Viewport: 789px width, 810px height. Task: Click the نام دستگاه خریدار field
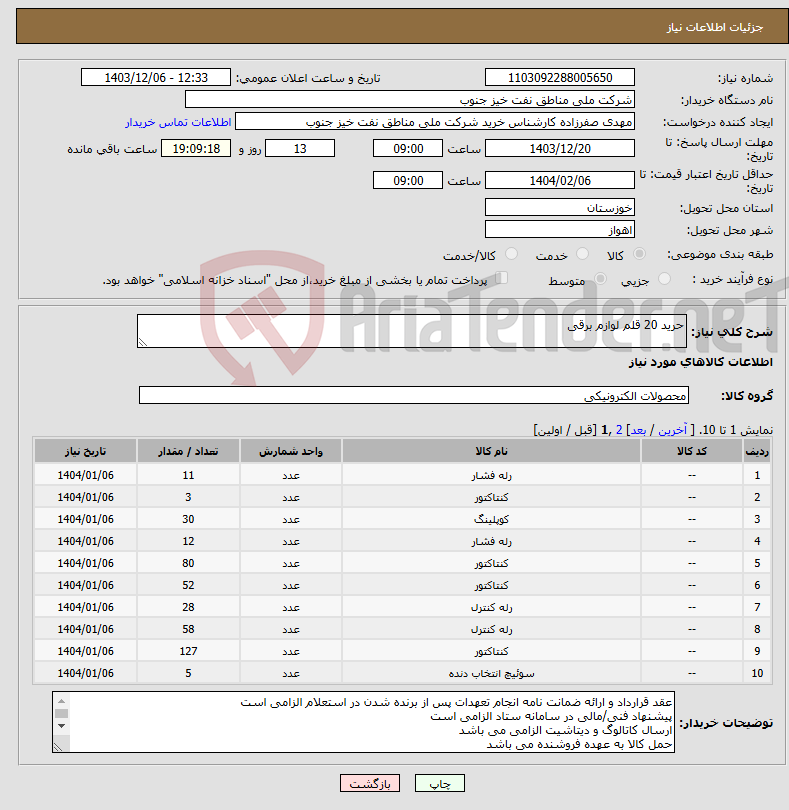pyautogui.click(x=410, y=100)
